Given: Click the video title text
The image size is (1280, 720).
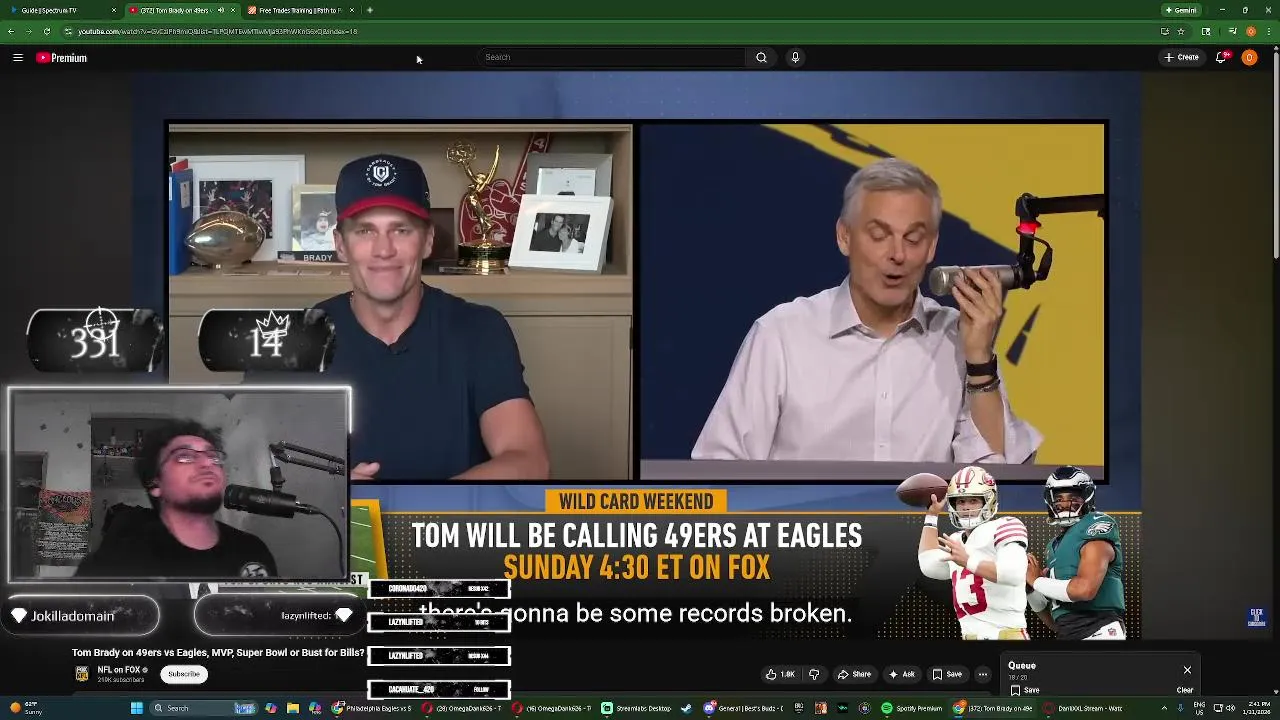Looking at the screenshot, I should point(218,653).
